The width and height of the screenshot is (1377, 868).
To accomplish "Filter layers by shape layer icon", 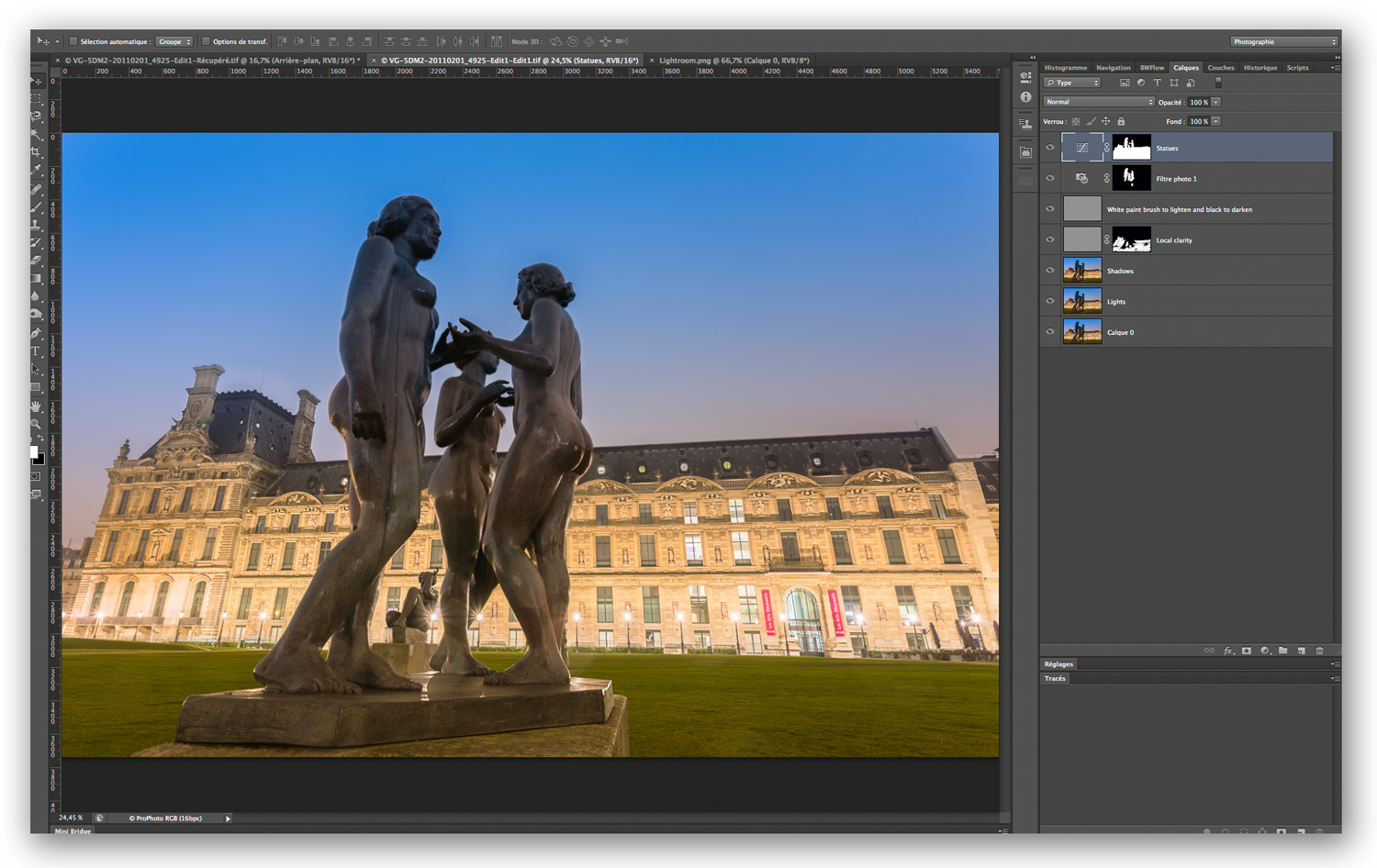I will [1174, 83].
